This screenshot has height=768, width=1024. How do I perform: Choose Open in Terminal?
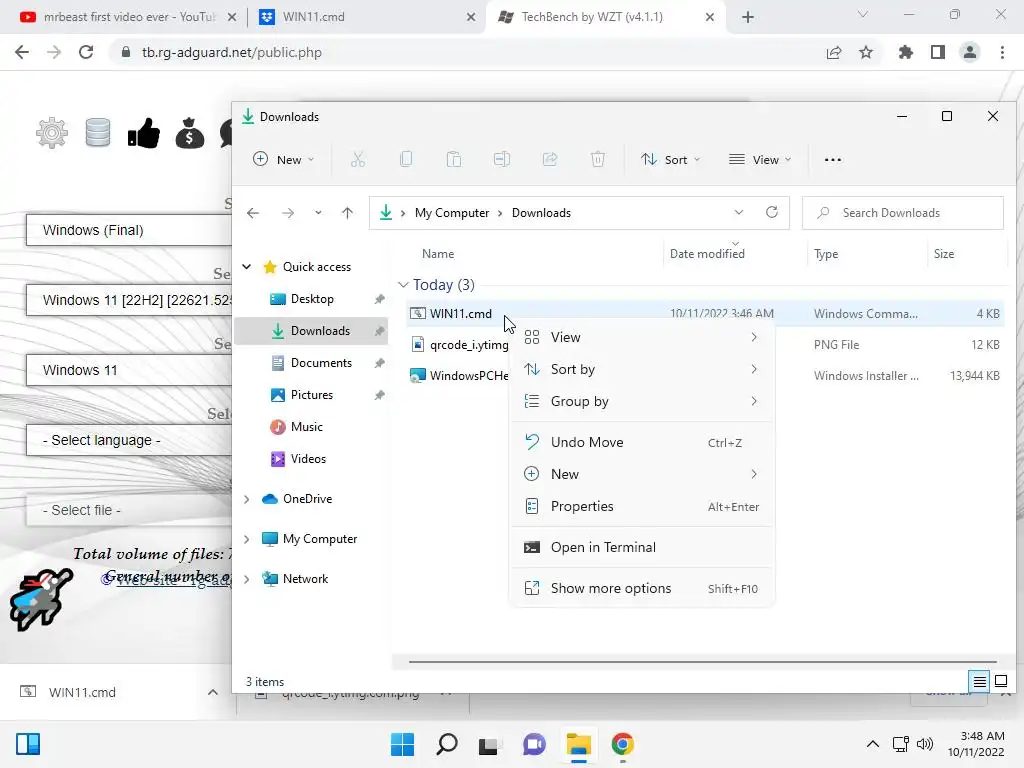pyautogui.click(x=642, y=547)
